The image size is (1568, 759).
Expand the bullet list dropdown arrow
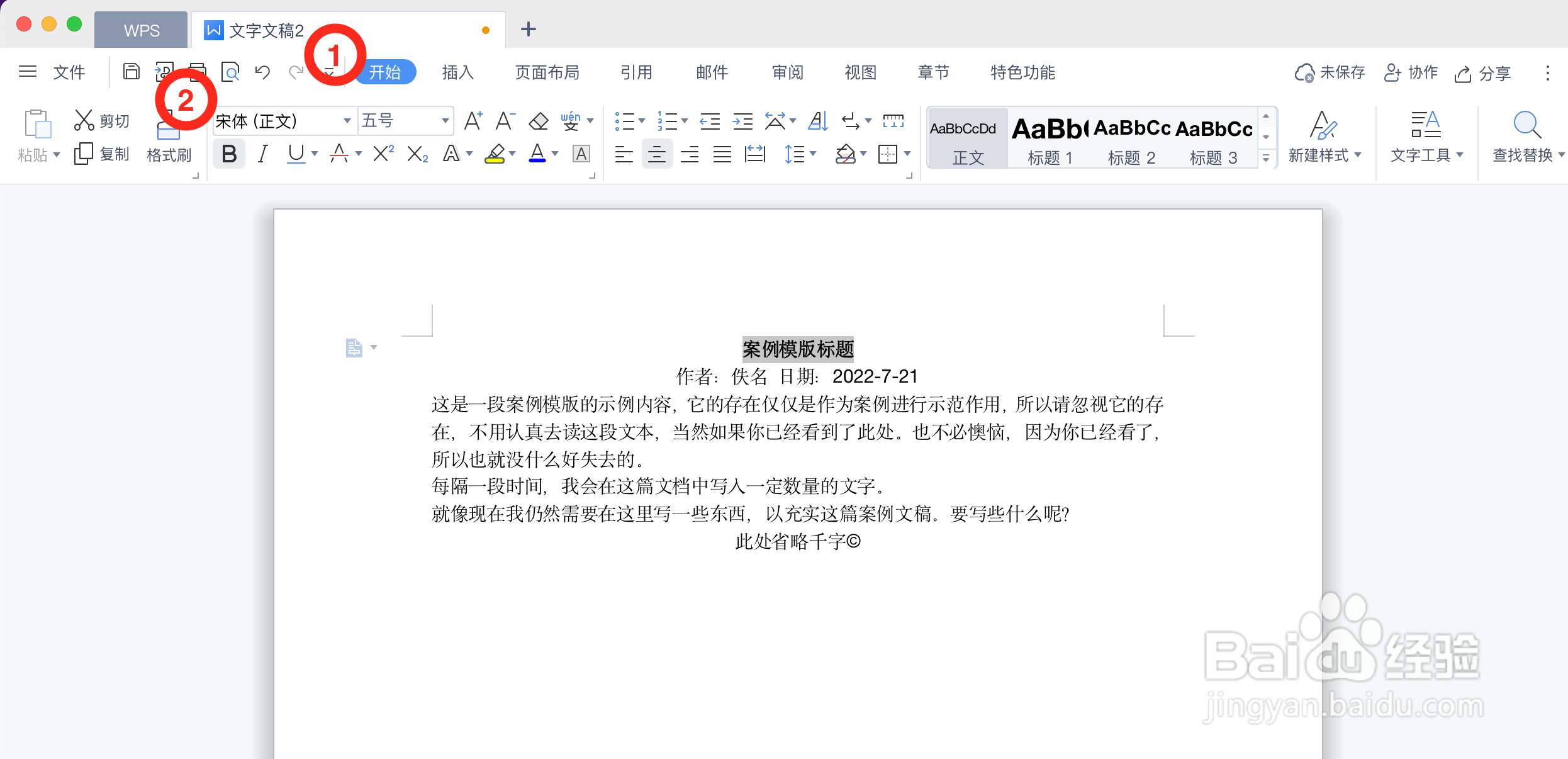[x=642, y=120]
